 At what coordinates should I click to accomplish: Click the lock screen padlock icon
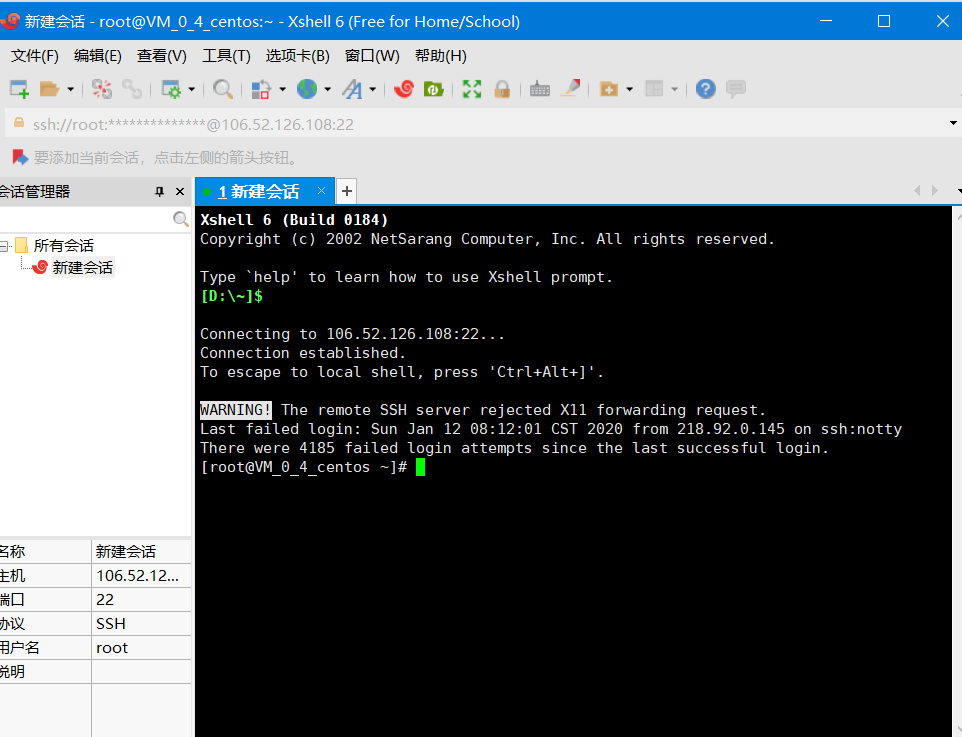[502, 89]
